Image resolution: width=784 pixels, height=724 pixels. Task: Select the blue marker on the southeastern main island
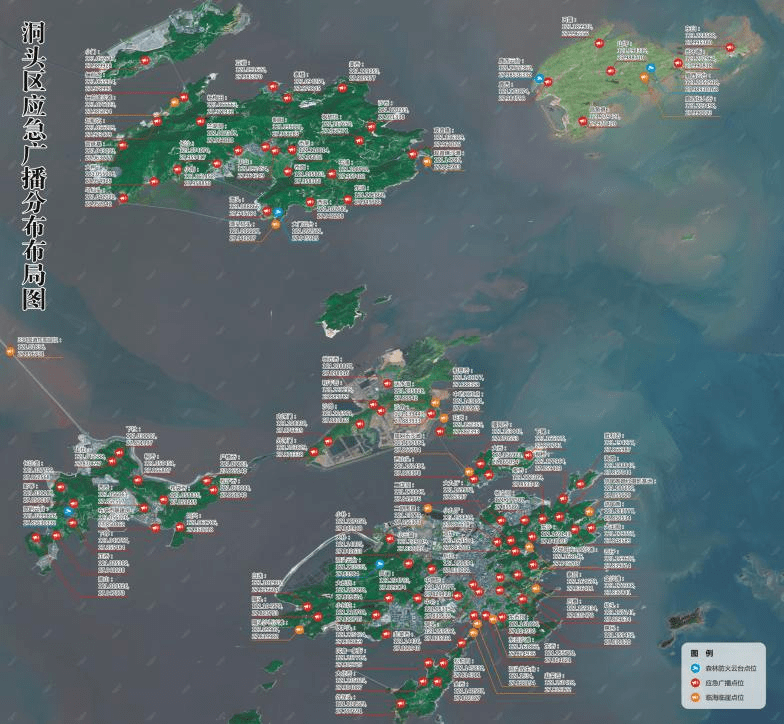(x=380, y=564)
